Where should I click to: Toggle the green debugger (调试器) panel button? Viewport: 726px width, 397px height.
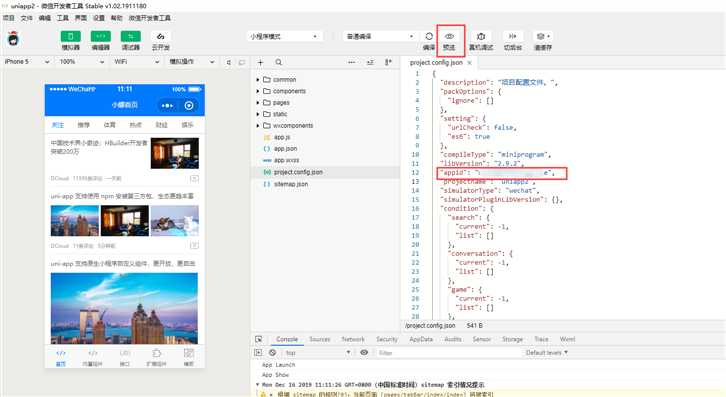(131, 36)
